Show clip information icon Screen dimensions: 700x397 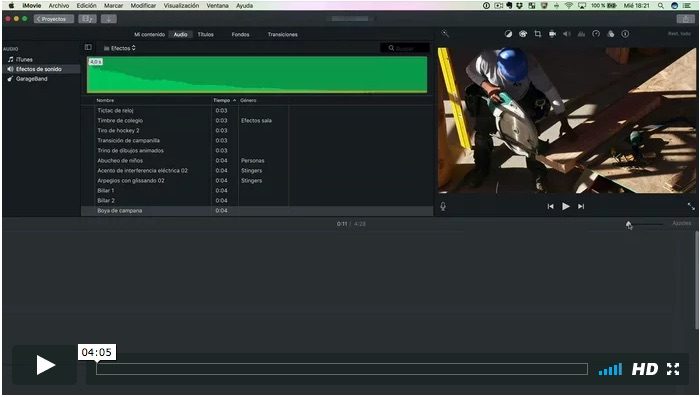[625, 34]
